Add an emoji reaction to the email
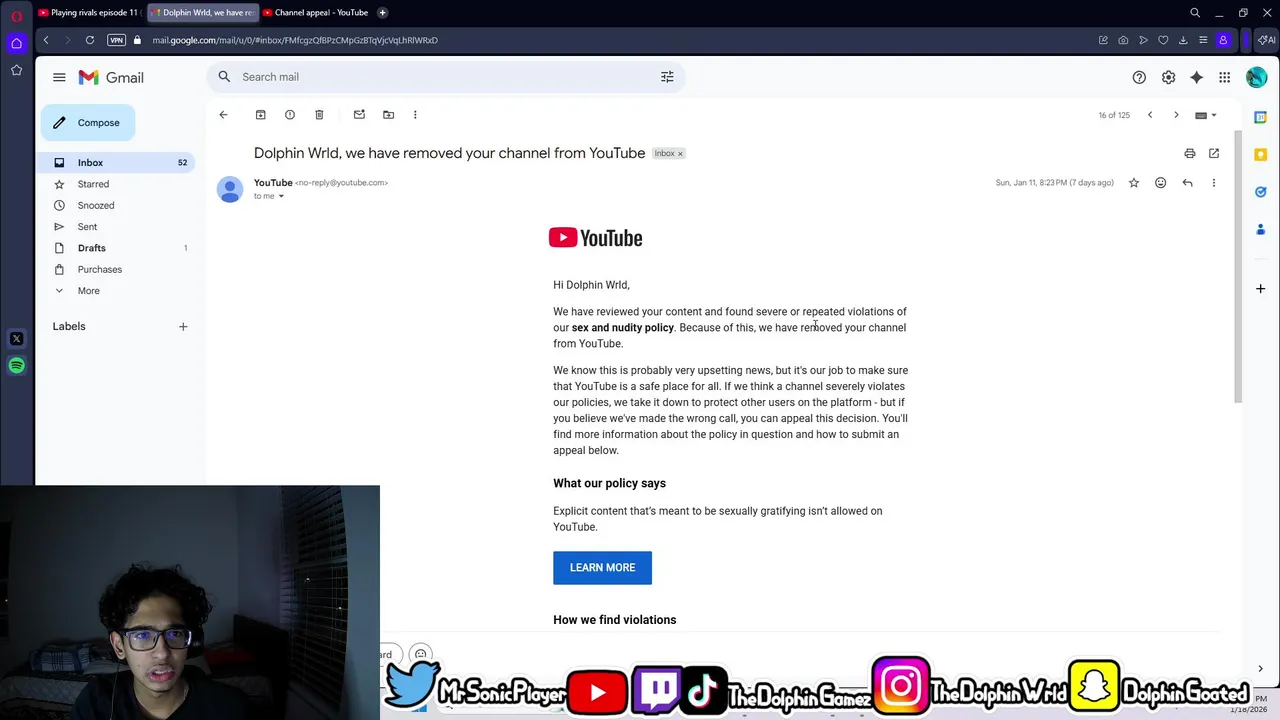The width and height of the screenshot is (1280, 720). click(1160, 183)
